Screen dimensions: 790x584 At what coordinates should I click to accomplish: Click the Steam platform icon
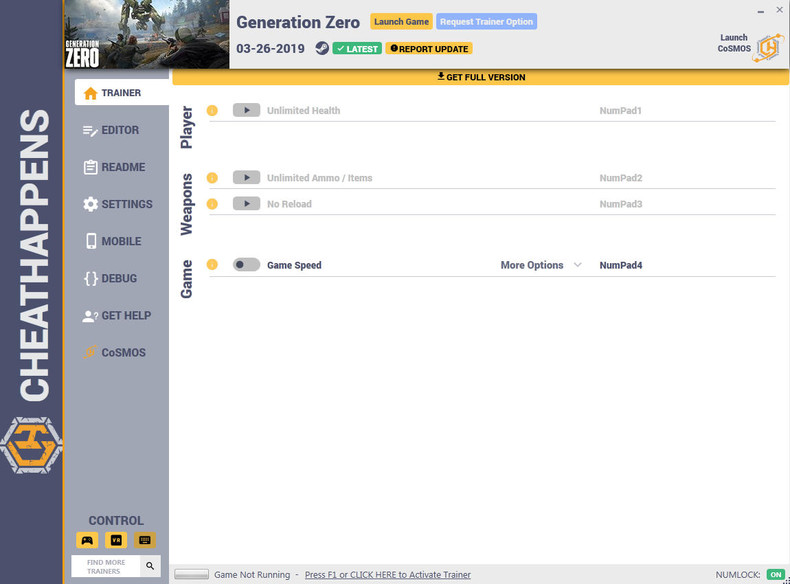[x=322, y=48]
